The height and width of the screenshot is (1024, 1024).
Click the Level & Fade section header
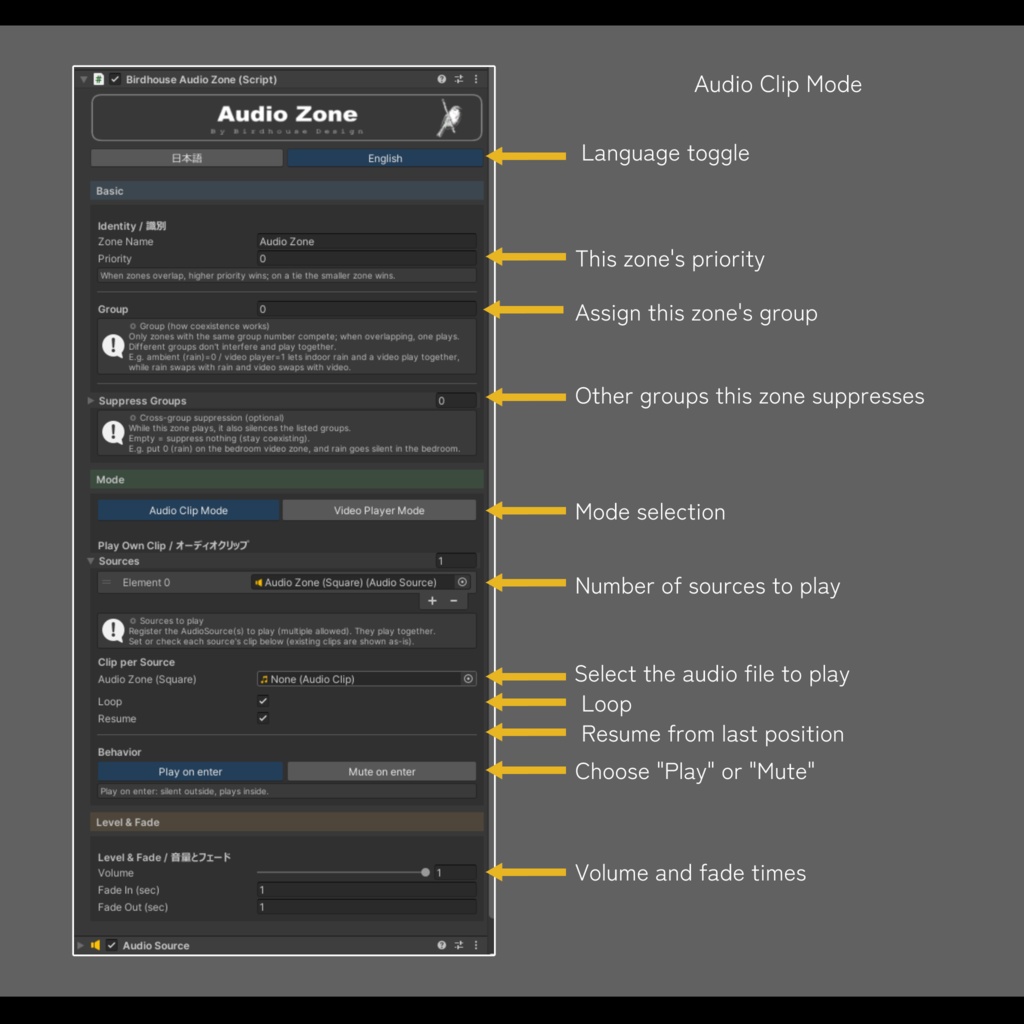point(287,822)
